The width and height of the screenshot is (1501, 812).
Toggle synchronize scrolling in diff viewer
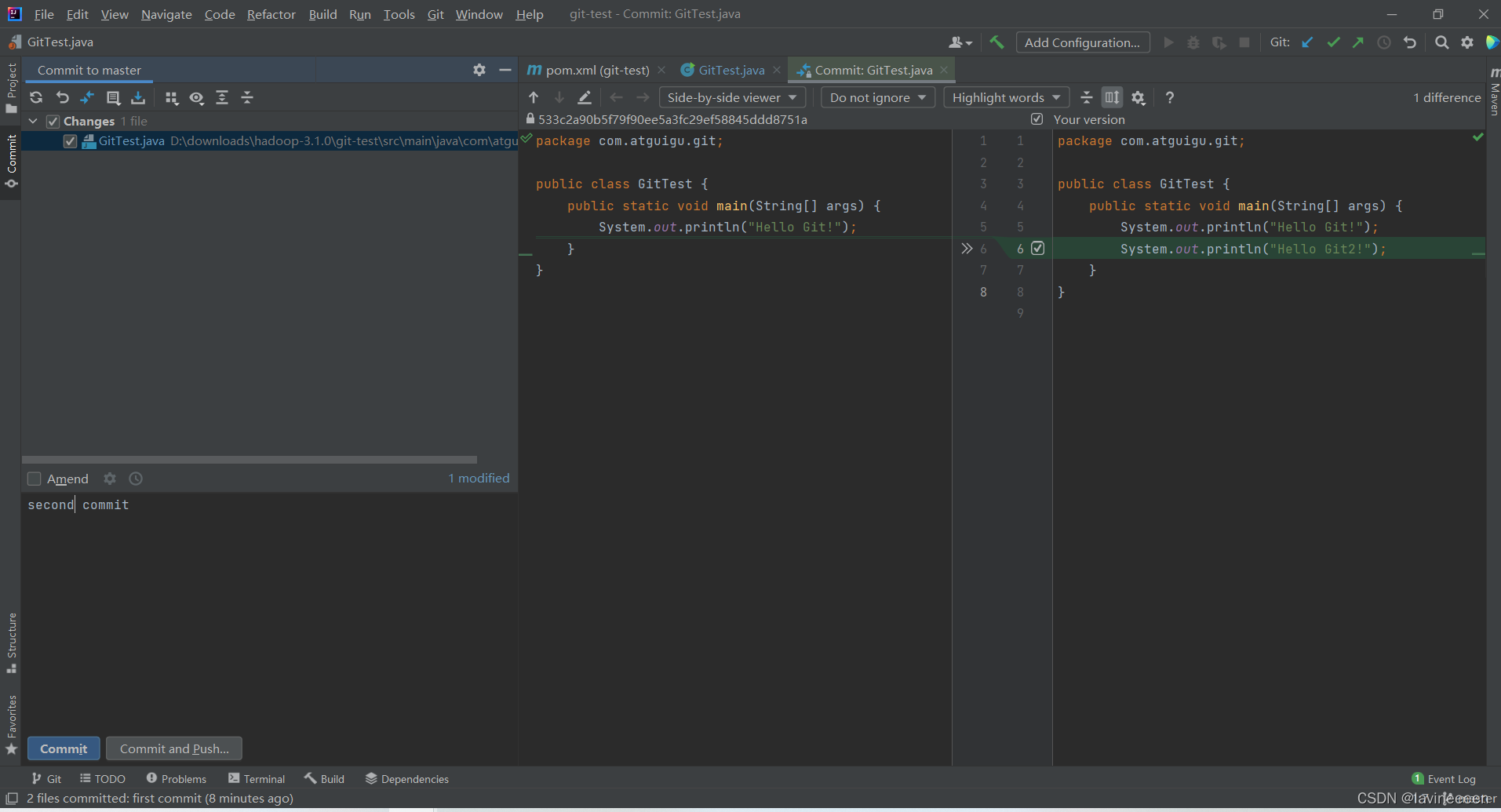click(x=1113, y=97)
